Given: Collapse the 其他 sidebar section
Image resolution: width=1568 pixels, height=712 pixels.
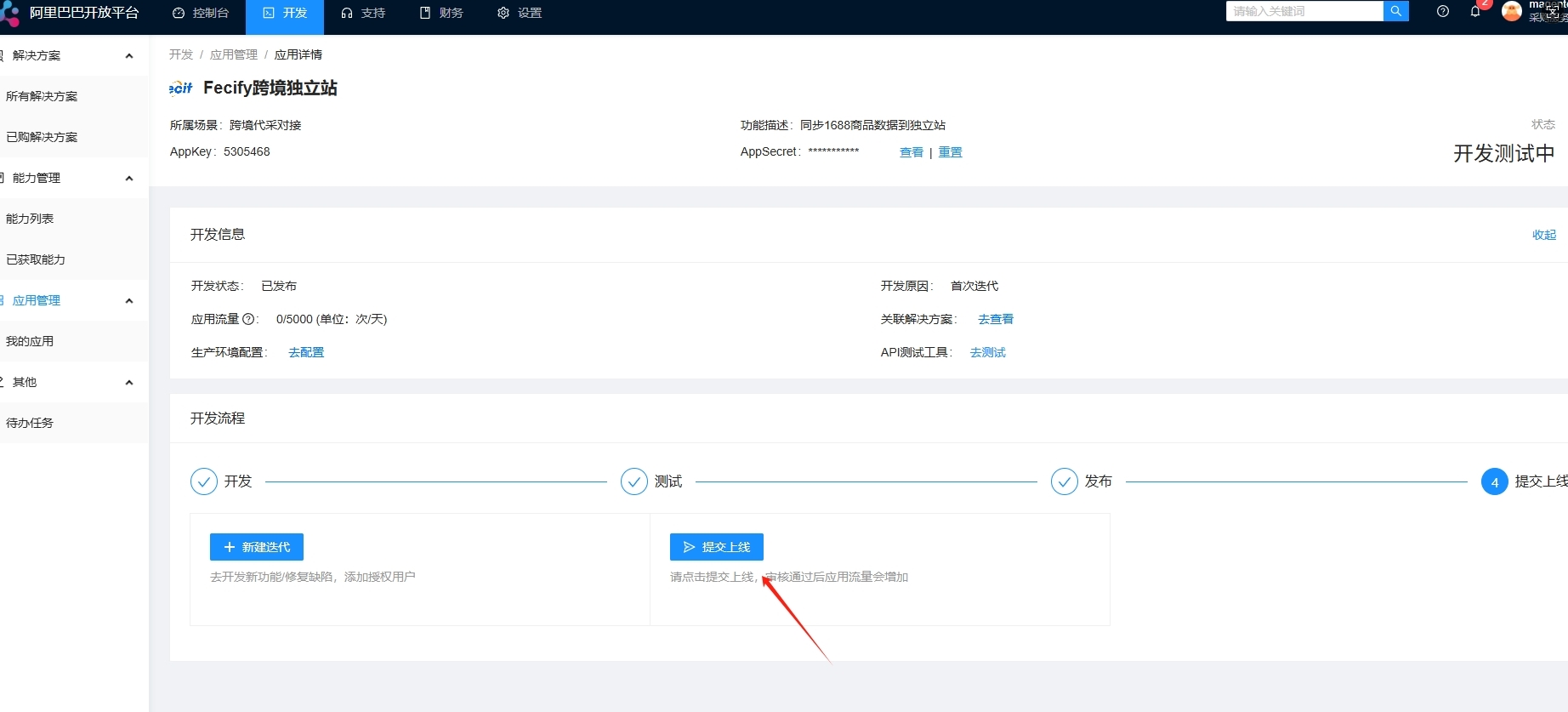Looking at the screenshot, I should 129,383.
